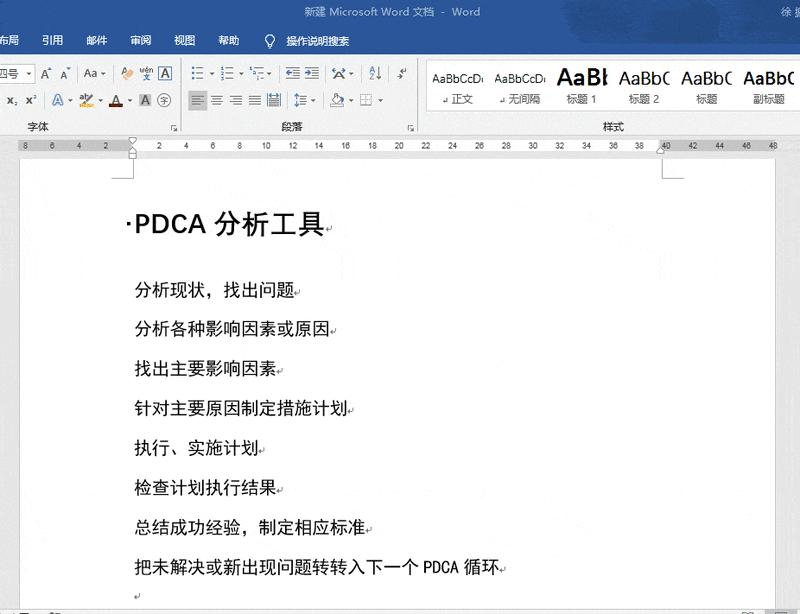
Task: Click the numbered list icon
Action: pos(227,74)
